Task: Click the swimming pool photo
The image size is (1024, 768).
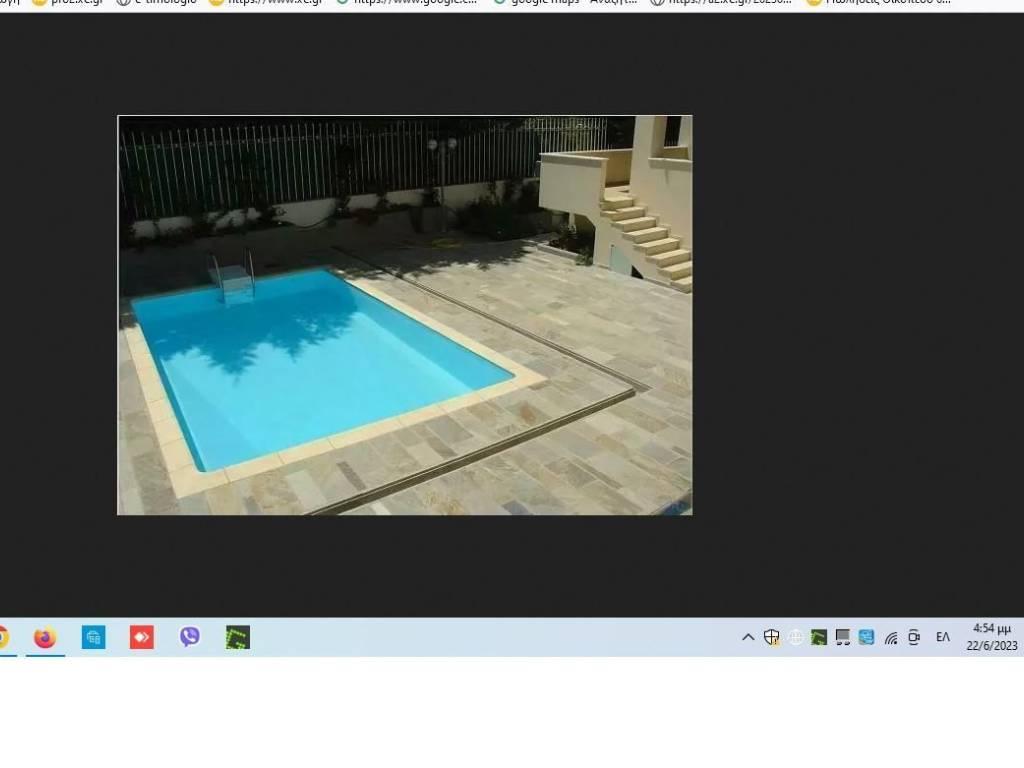Action: pyautogui.click(x=404, y=315)
